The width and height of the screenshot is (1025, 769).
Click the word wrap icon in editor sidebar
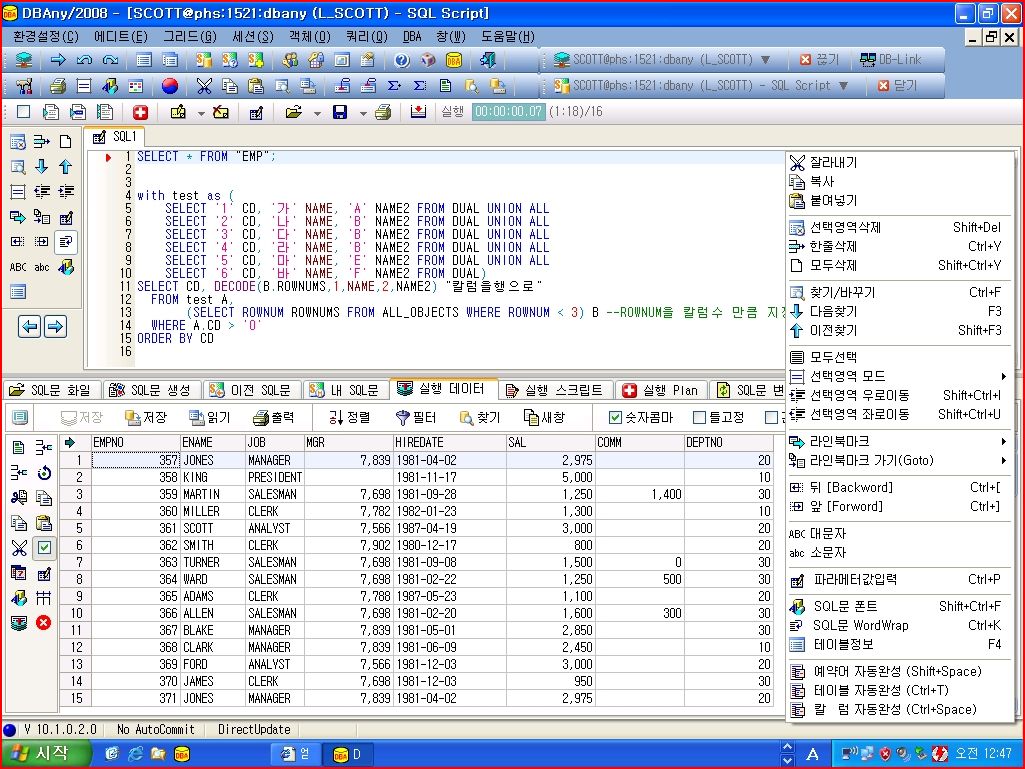pos(65,242)
